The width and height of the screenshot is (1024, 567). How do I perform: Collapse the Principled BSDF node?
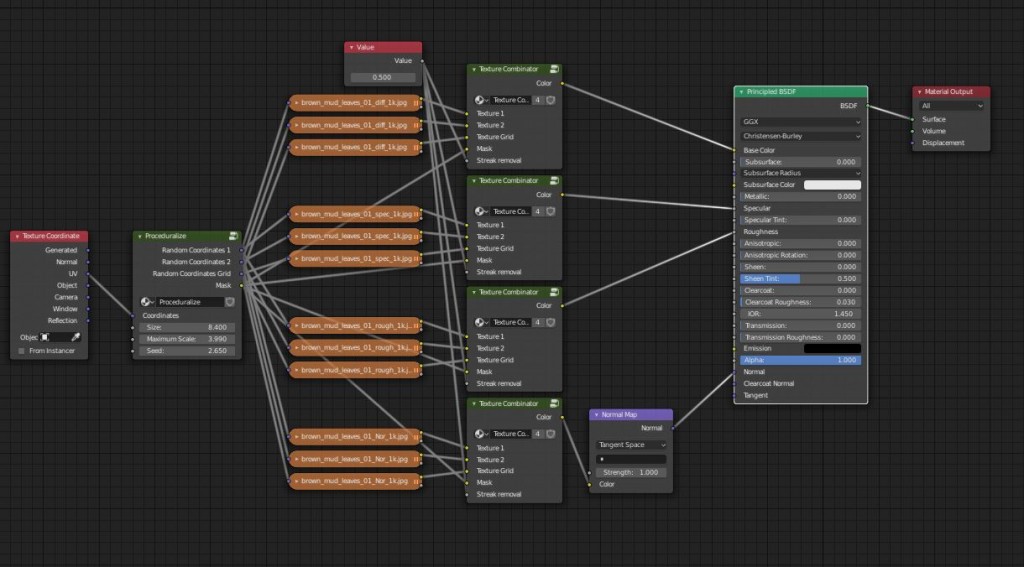(741, 92)
